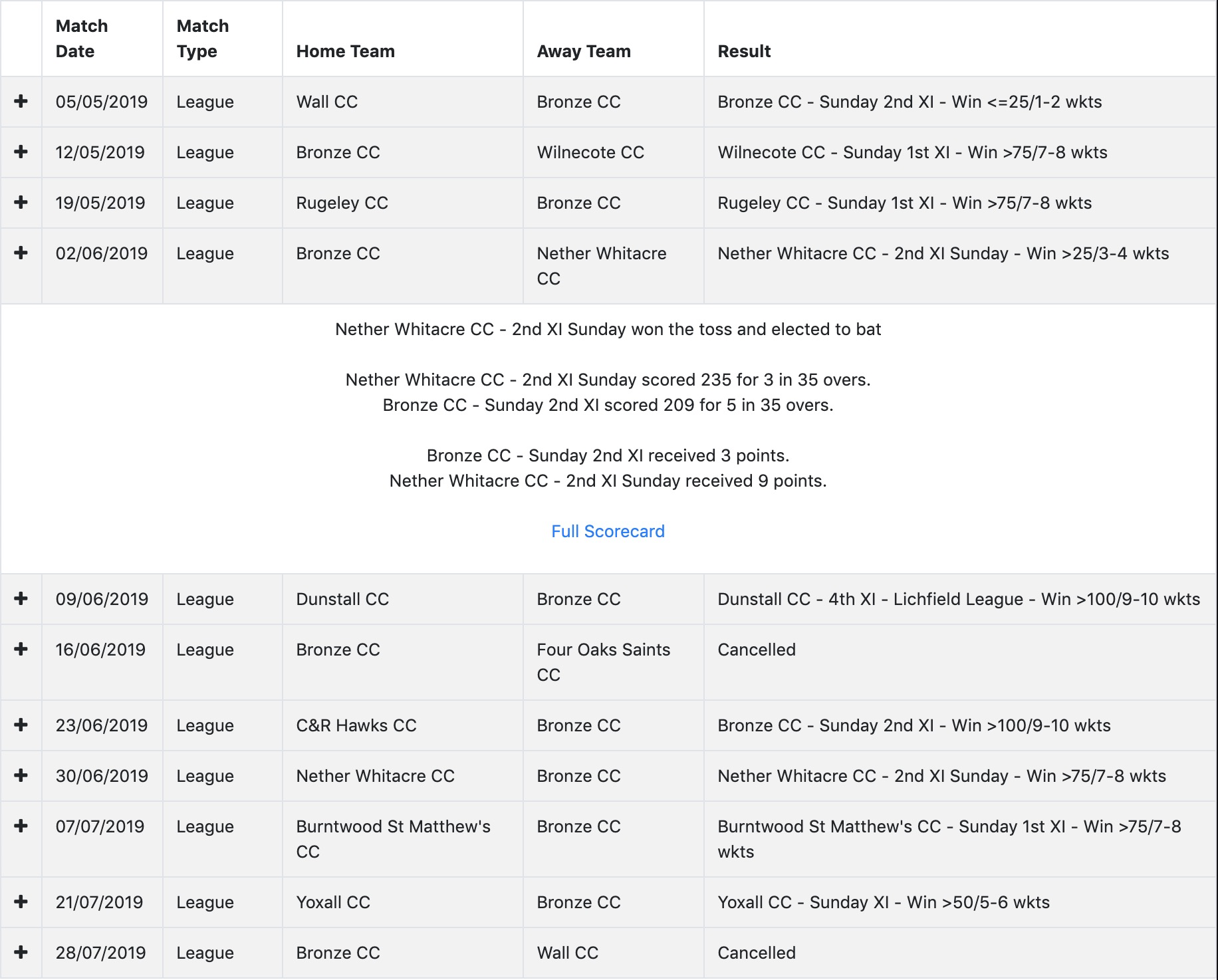1218x980 pixels.
Task: Expand the 12/05/2019 Wilnecote CC match row
Action: (21, 152)
